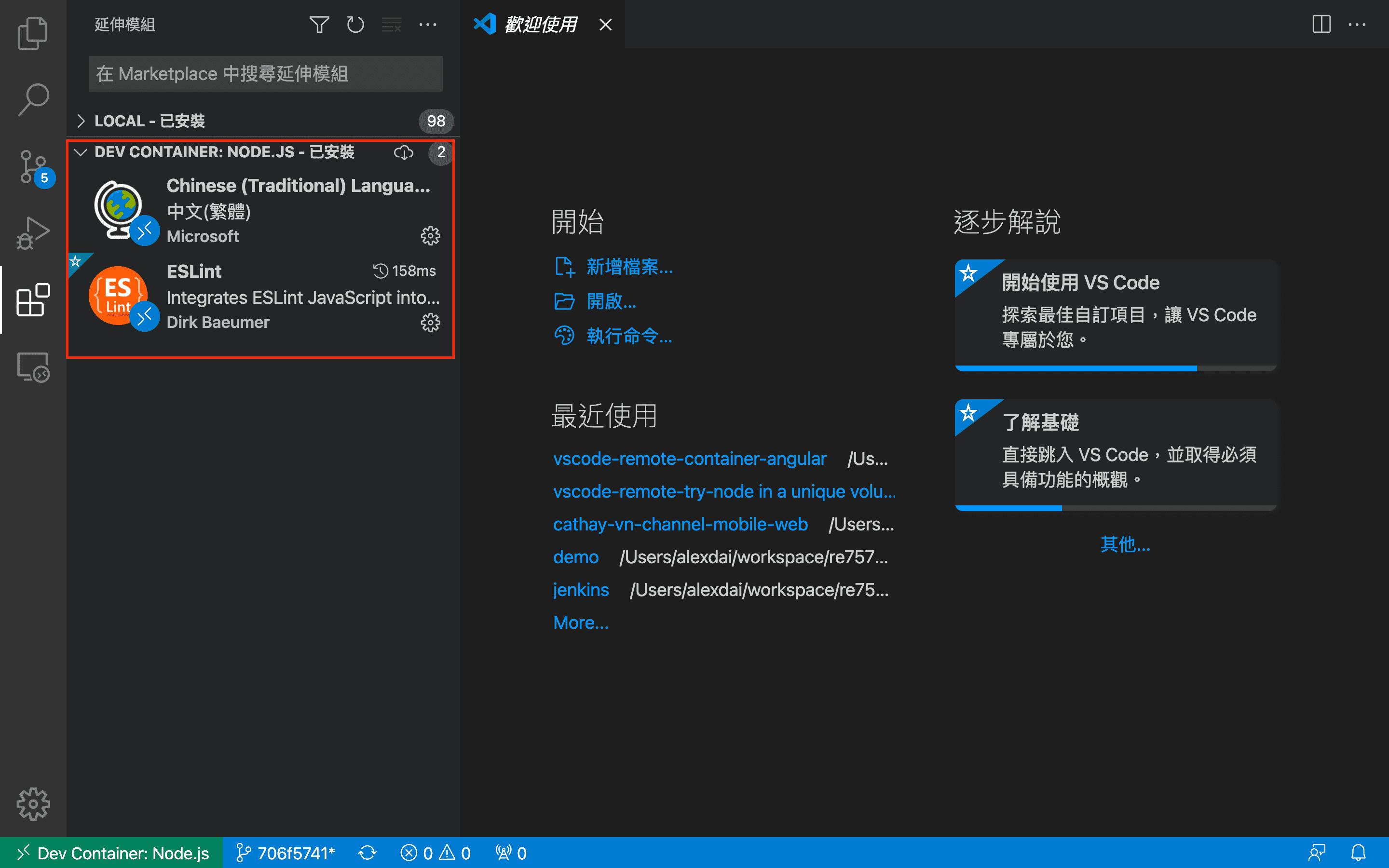1389x868 pixels.
Task: Refresh the extensions list
Action: (x=355, y=25)
